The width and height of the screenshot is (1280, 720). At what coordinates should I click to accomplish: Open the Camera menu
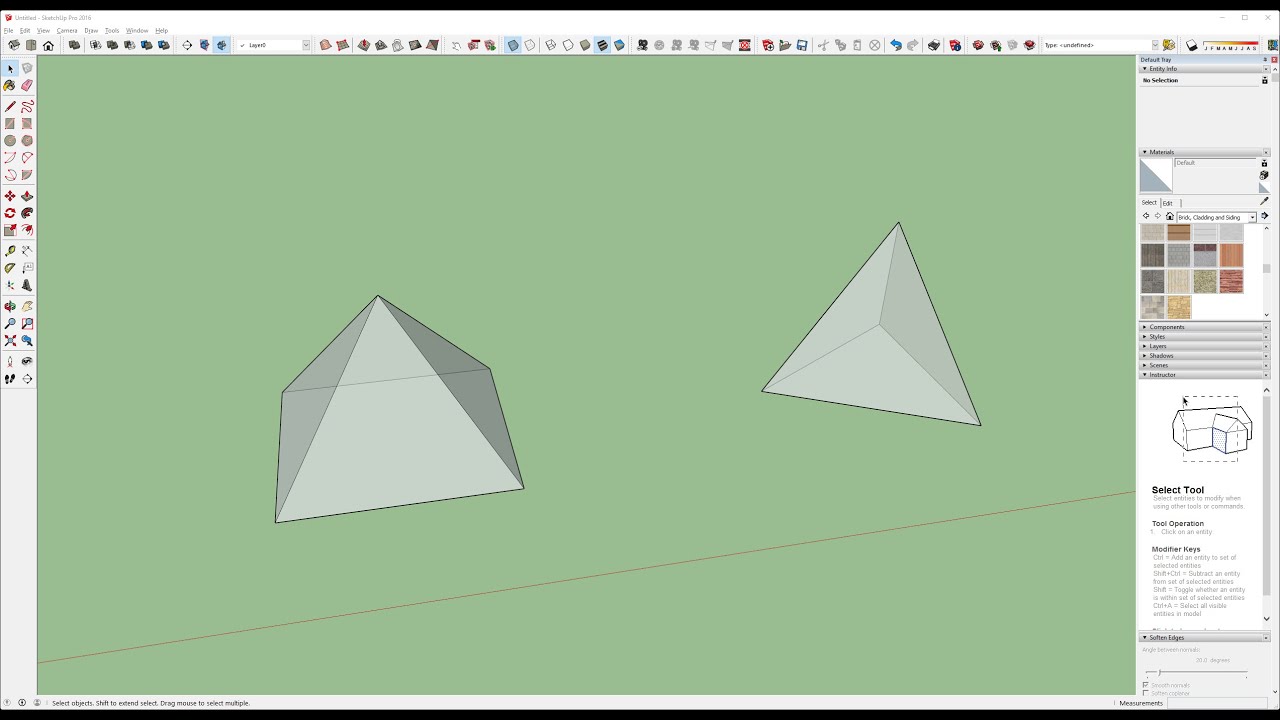[67, 31]
